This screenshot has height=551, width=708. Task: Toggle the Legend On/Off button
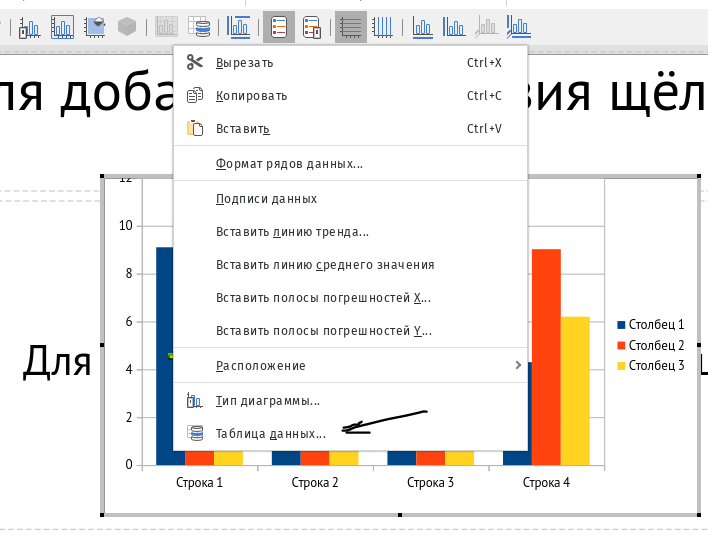point(279,28)
